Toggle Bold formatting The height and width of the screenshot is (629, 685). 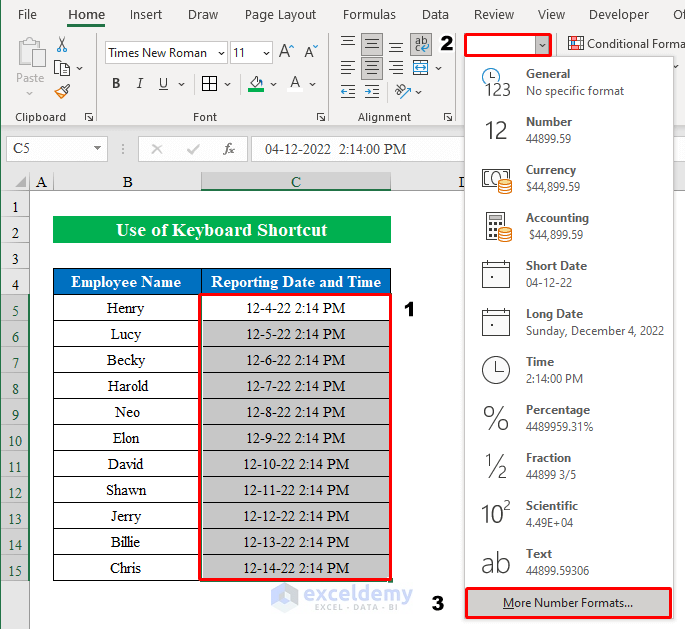[117, 84]
